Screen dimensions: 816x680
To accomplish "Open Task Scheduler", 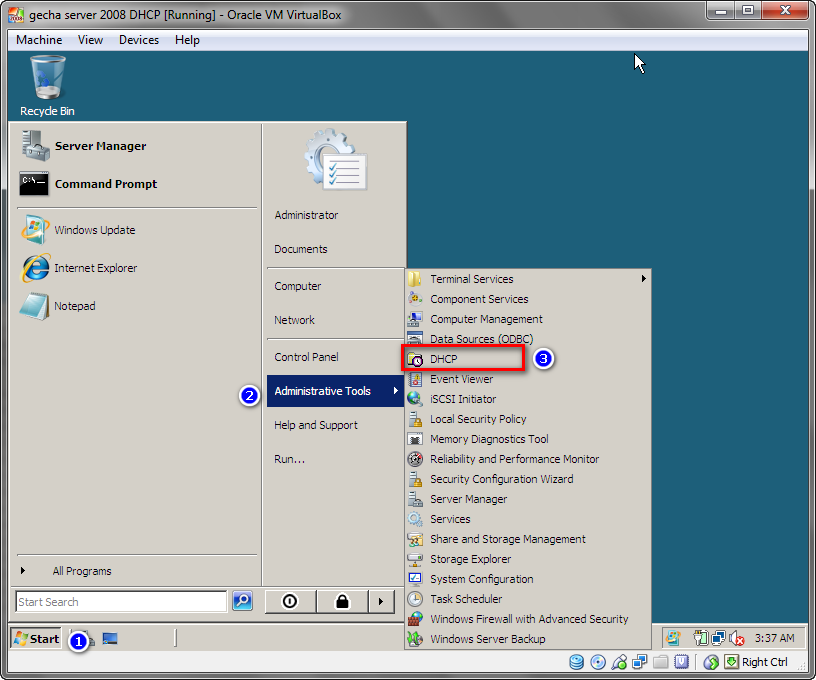I will coord(528,599).
